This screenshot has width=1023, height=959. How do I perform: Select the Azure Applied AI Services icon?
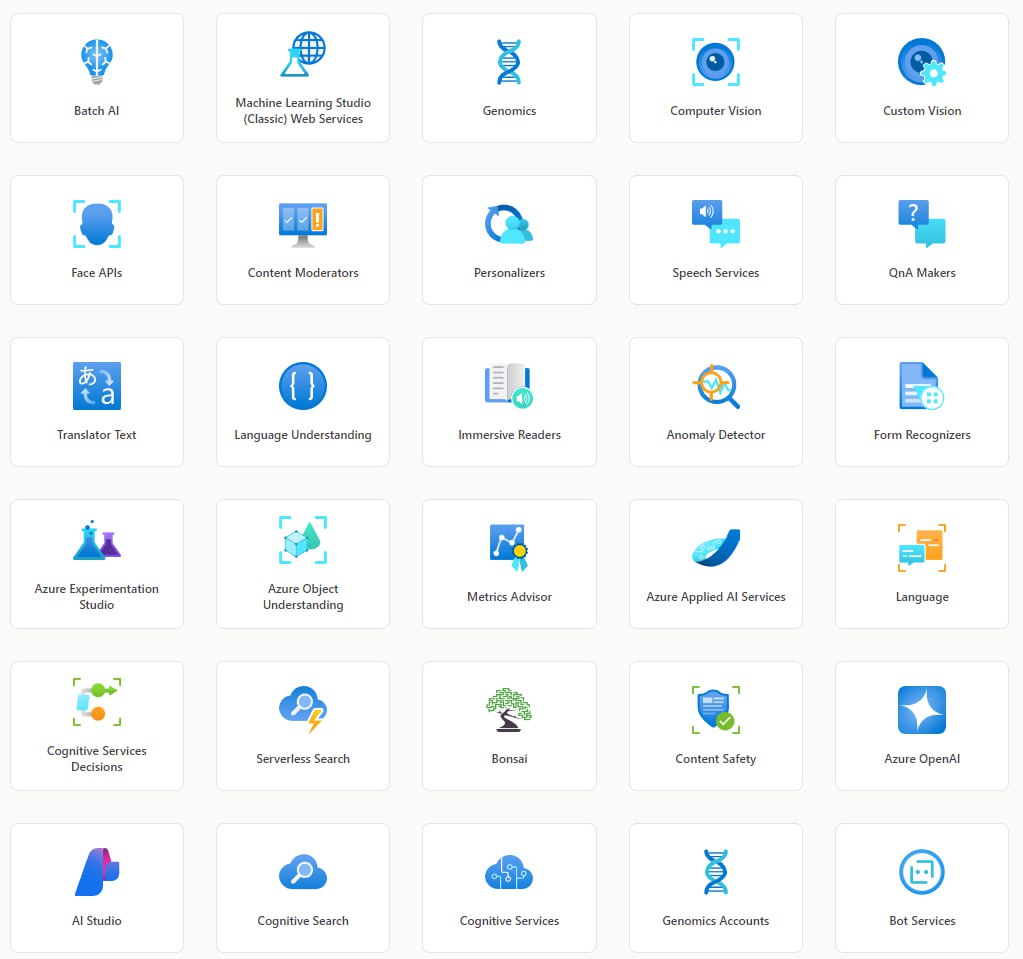point(716,547)
